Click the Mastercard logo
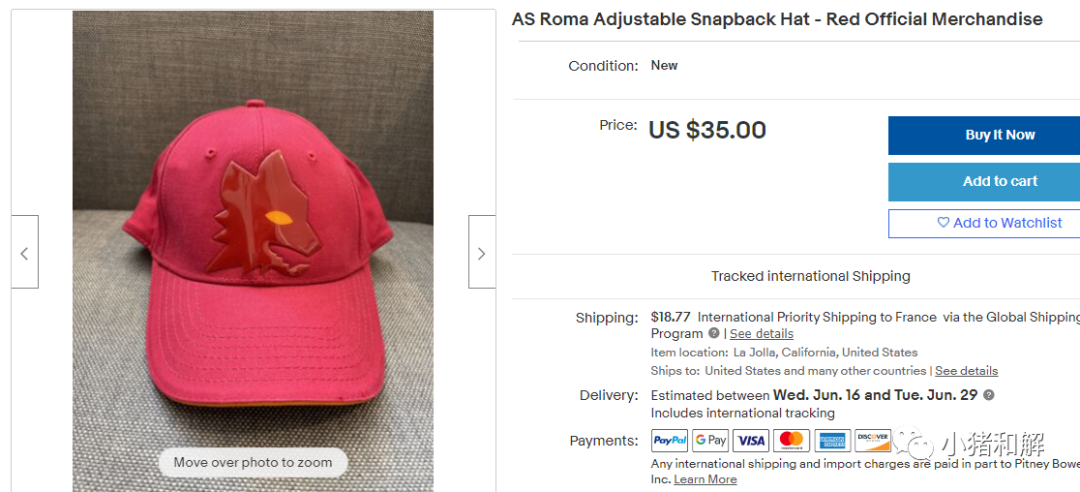The height and width of the screenshot is (492, 1080). [791, 440]
